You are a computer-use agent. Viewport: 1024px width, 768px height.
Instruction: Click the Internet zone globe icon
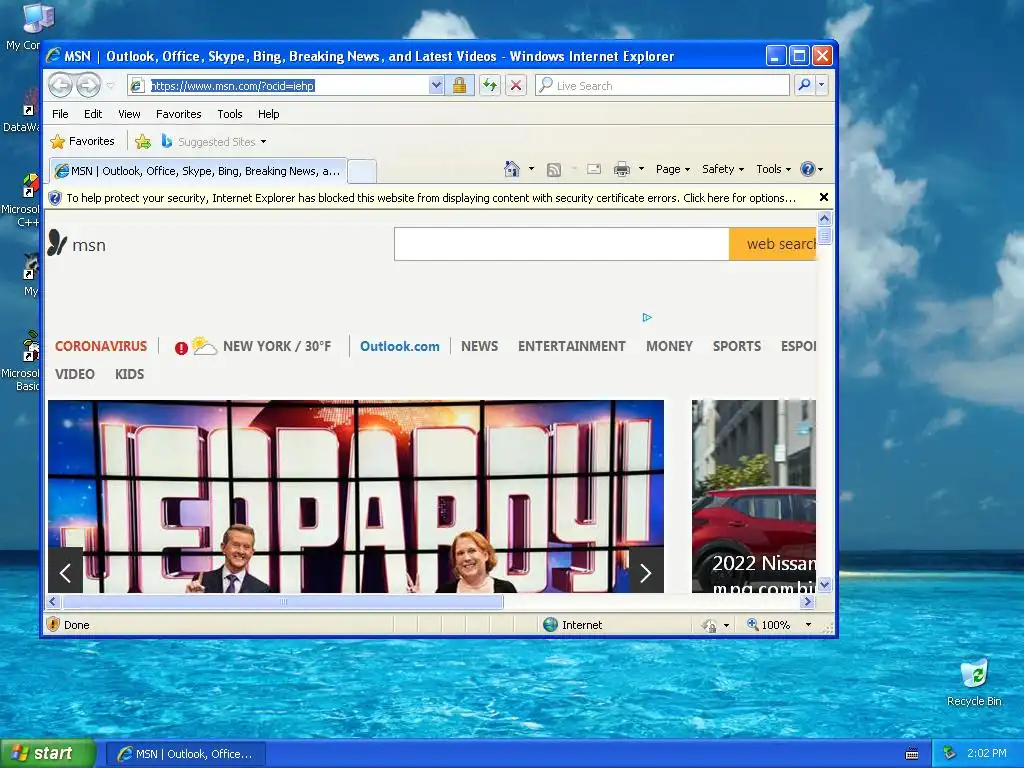coord(551,624)
